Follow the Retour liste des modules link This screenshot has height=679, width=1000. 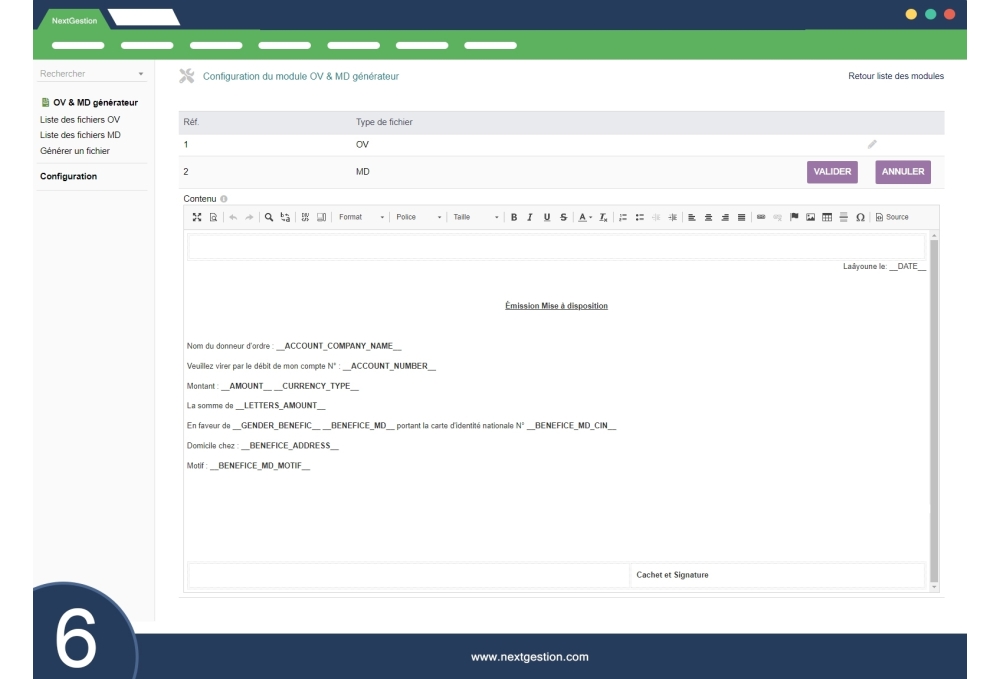pyautogui.click(x=895, y=76)
